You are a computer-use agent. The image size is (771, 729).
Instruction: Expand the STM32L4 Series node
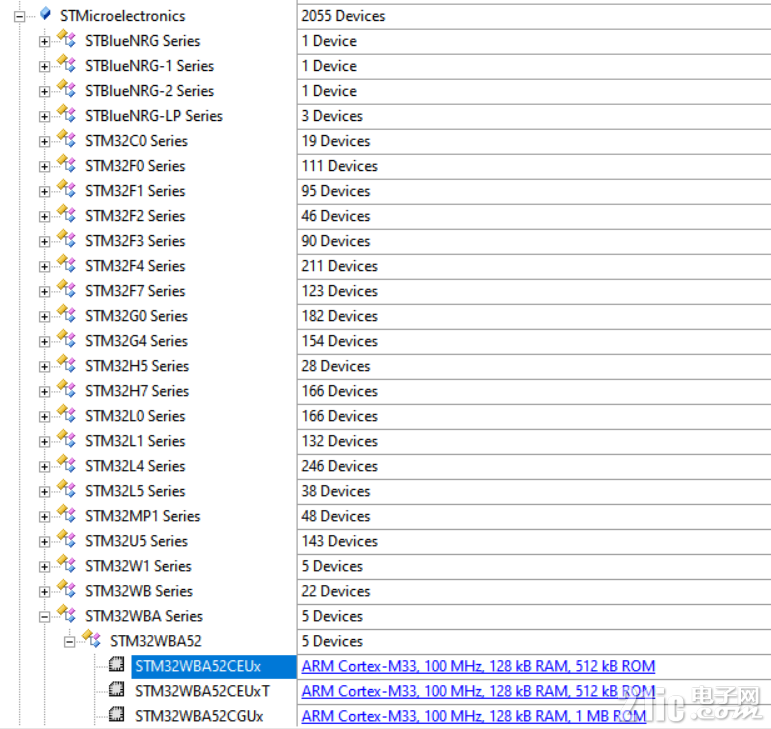[x=44, y=467]
